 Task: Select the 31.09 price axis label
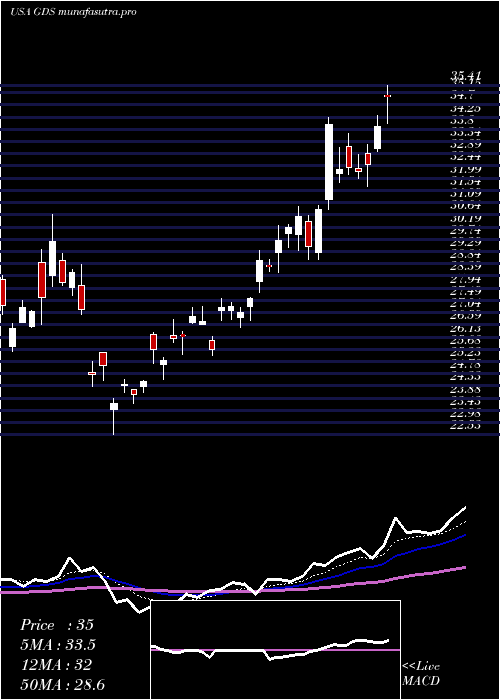coord(465,194)
